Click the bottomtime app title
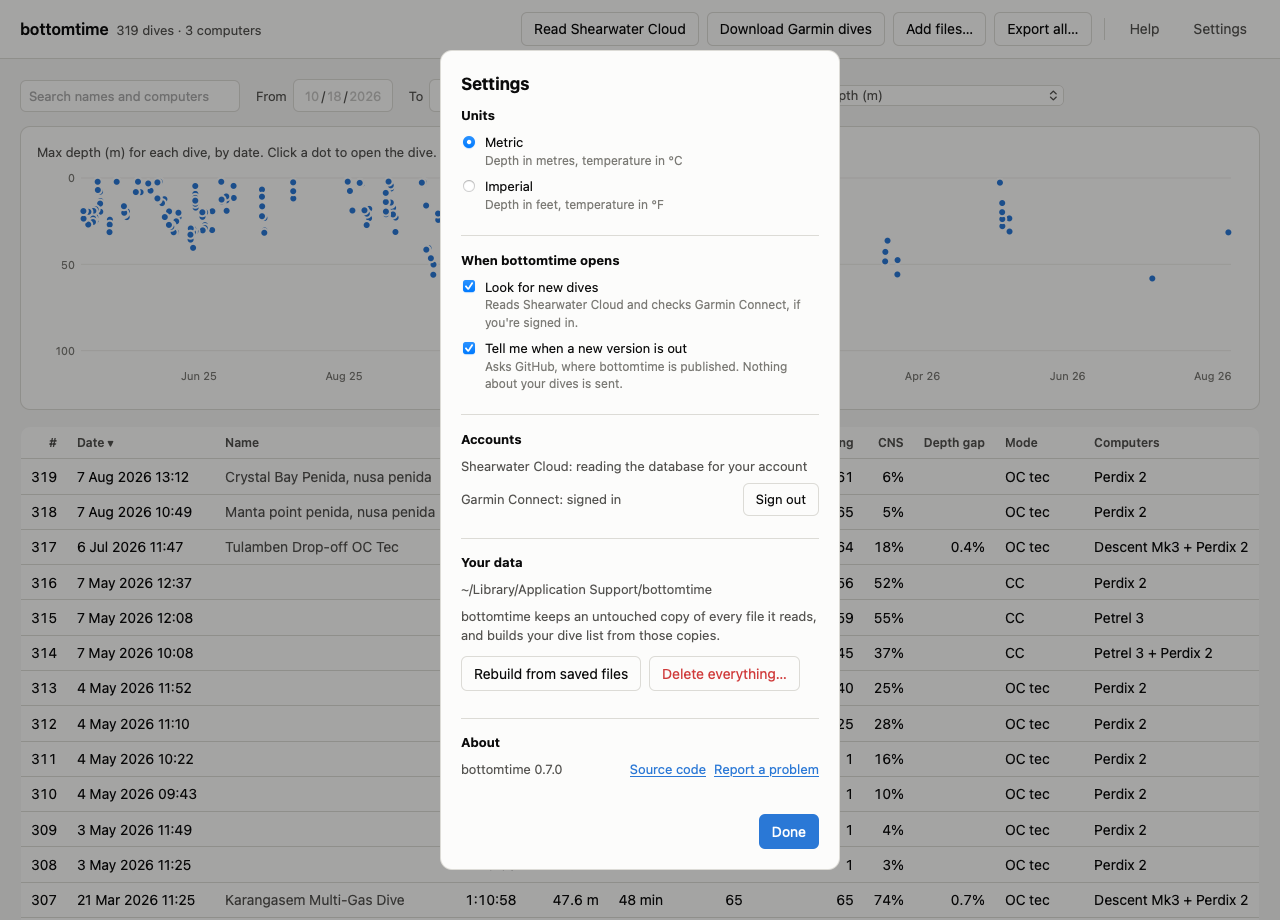This screenshot has height=920, width=1280. [x=64, y=29]
